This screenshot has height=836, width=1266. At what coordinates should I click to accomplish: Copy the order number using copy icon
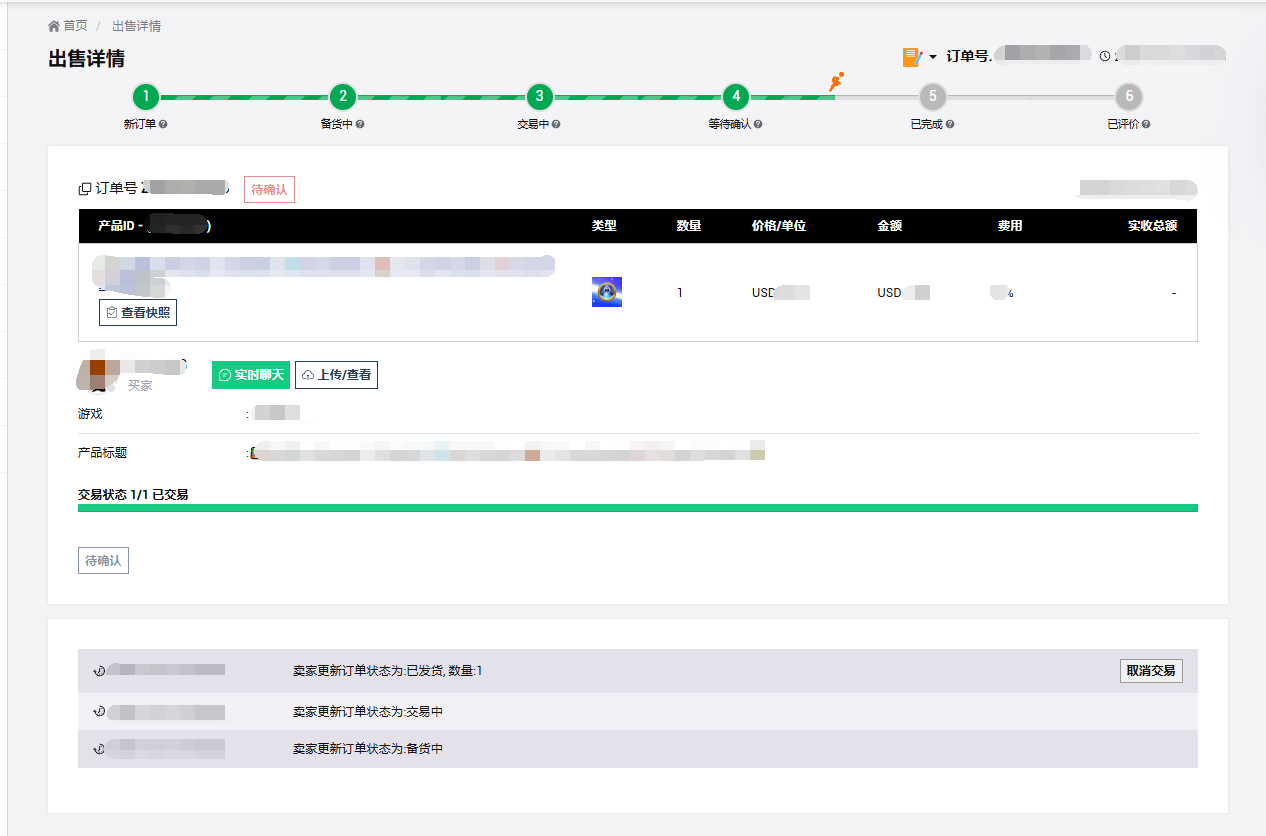85,189
